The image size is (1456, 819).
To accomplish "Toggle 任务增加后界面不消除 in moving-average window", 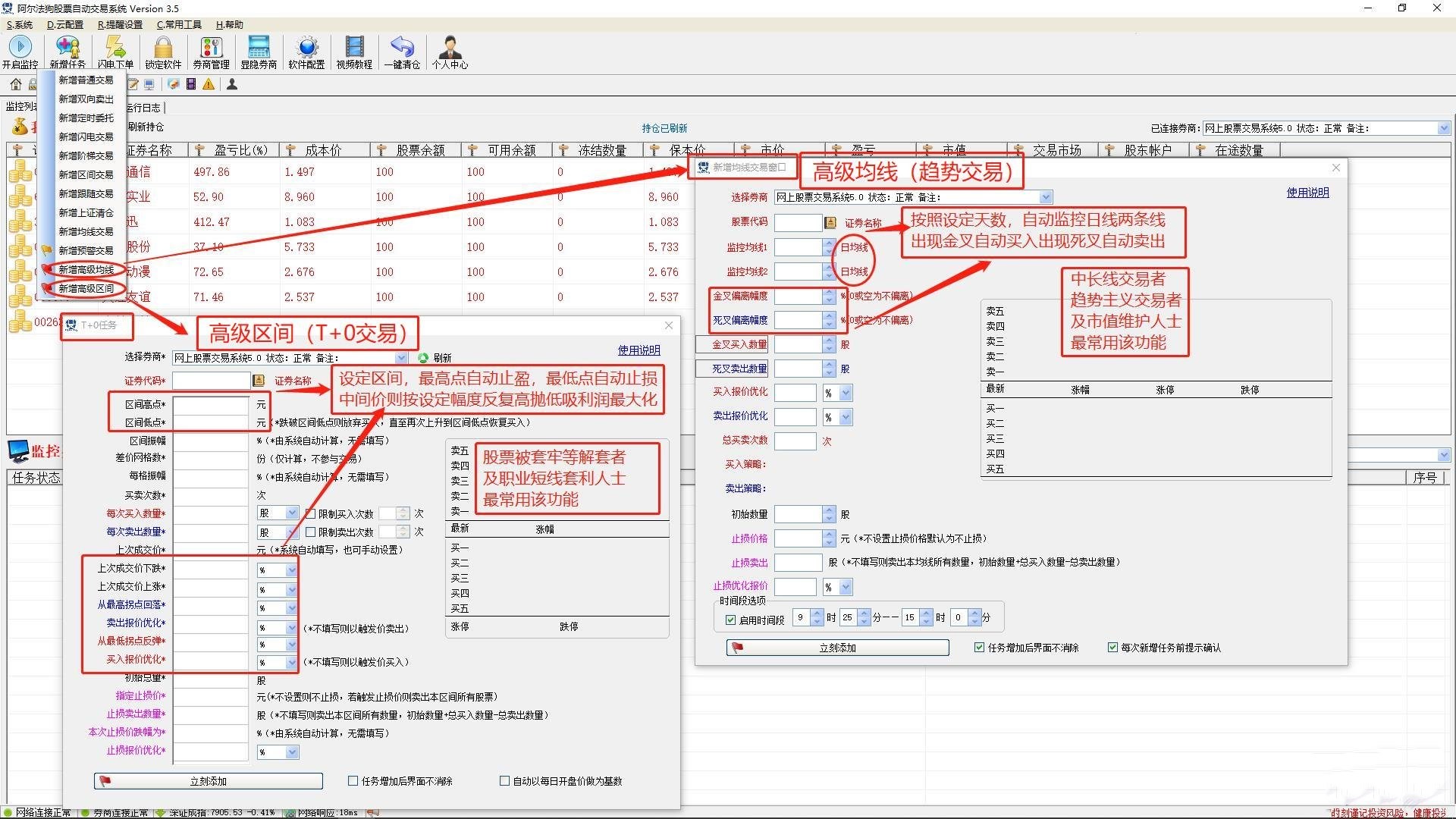I will pyautogui.click(x=979, y=647).
